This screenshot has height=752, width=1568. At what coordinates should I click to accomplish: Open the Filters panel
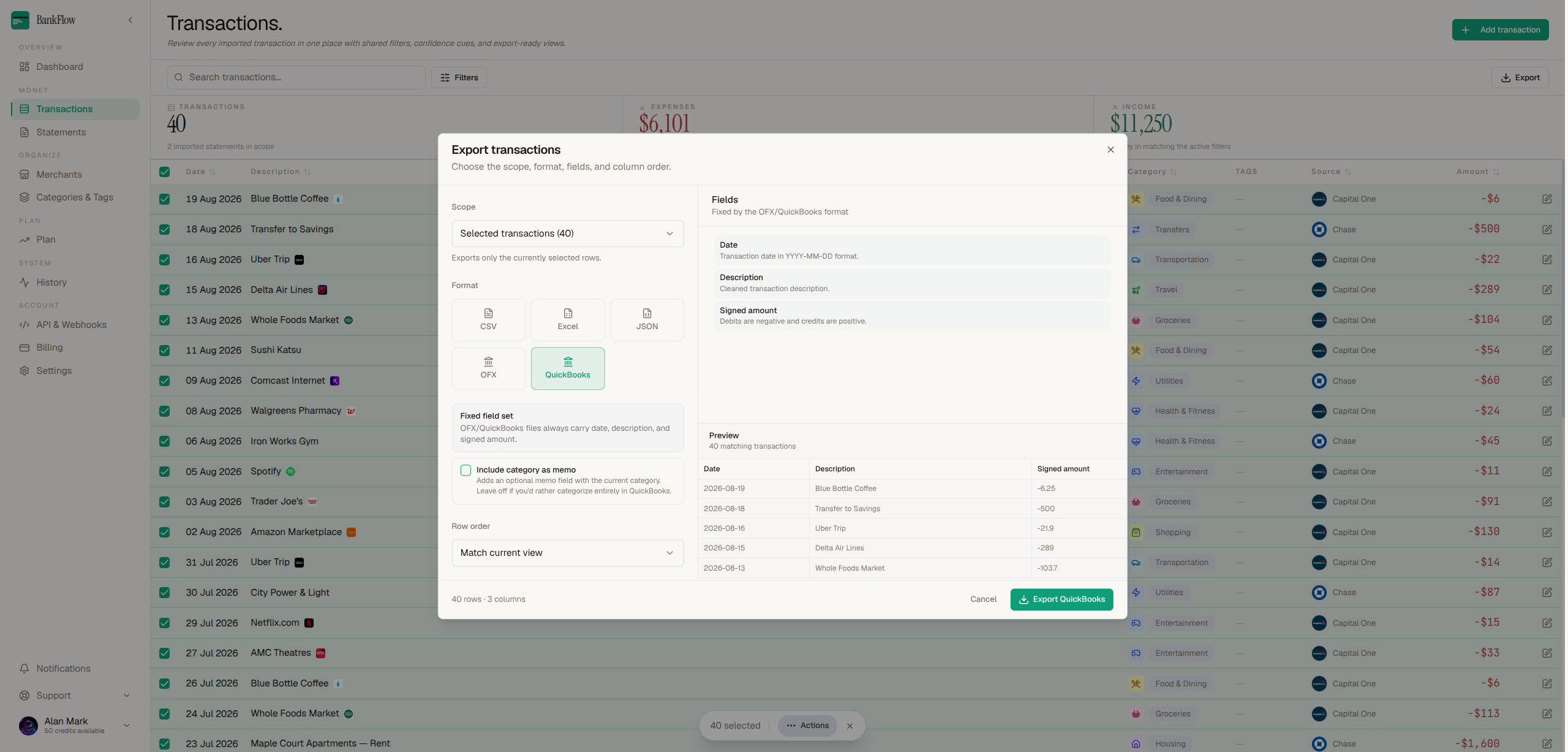(x=459, y=78)
